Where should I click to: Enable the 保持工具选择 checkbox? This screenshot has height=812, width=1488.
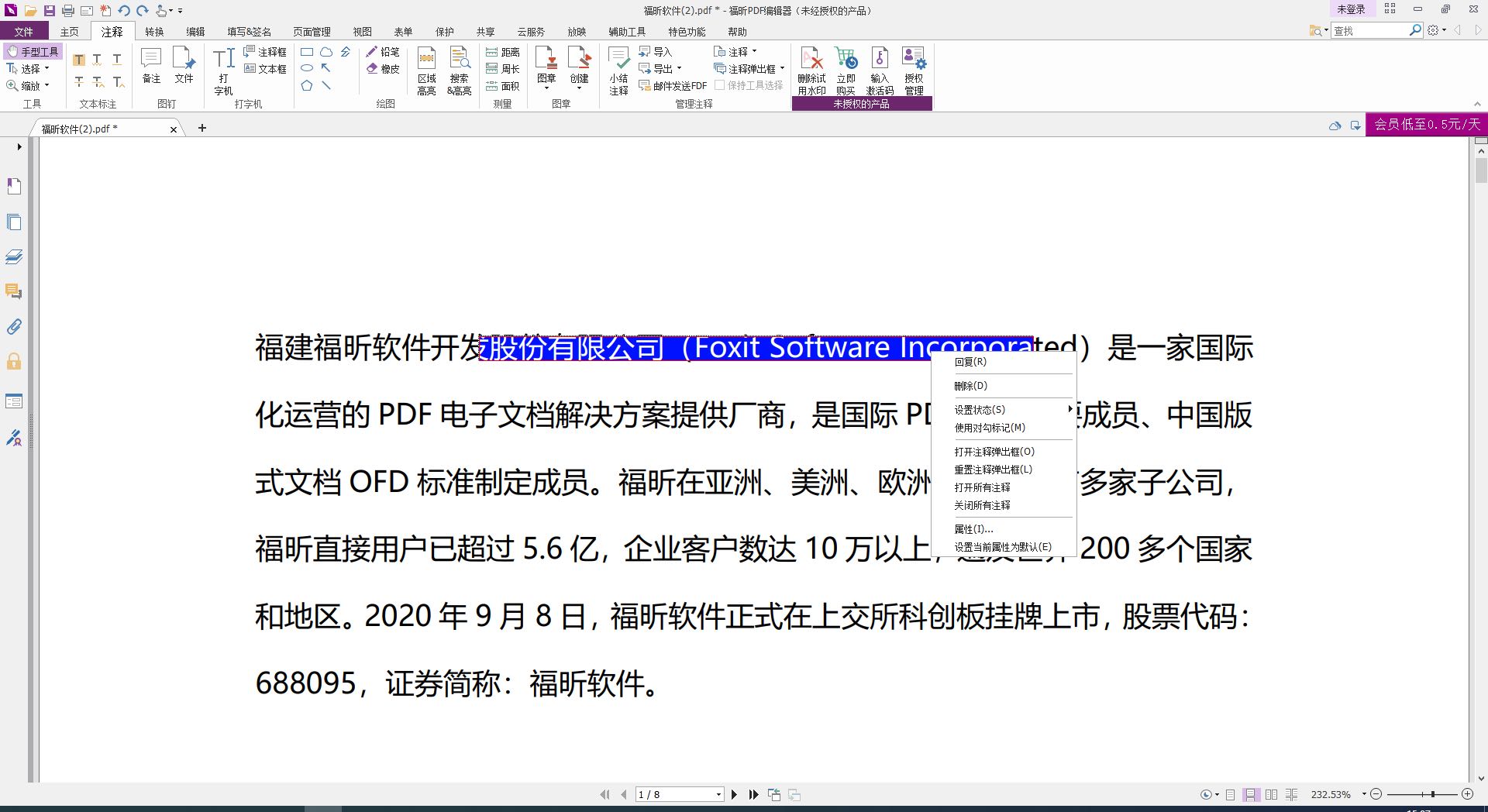point(718,85)
